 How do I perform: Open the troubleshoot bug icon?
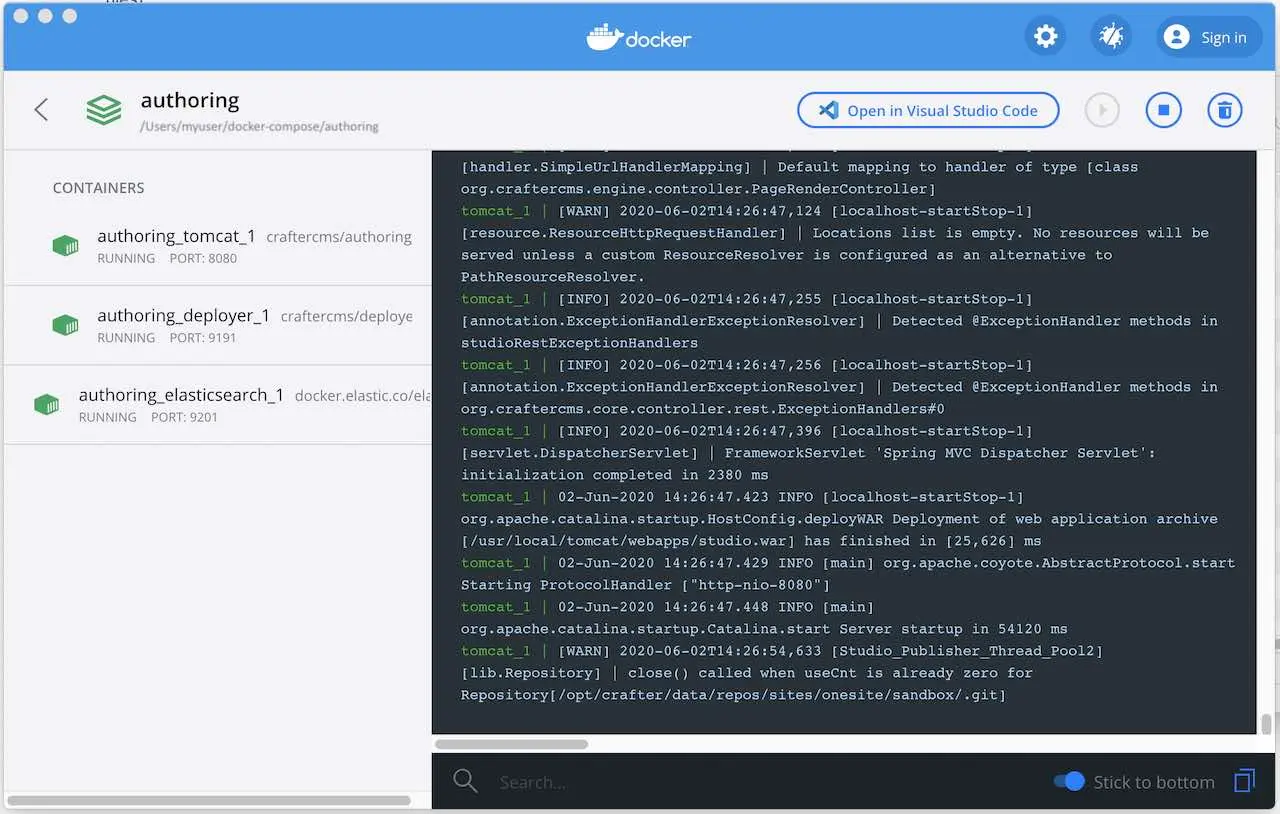[x=1111, y=37]
